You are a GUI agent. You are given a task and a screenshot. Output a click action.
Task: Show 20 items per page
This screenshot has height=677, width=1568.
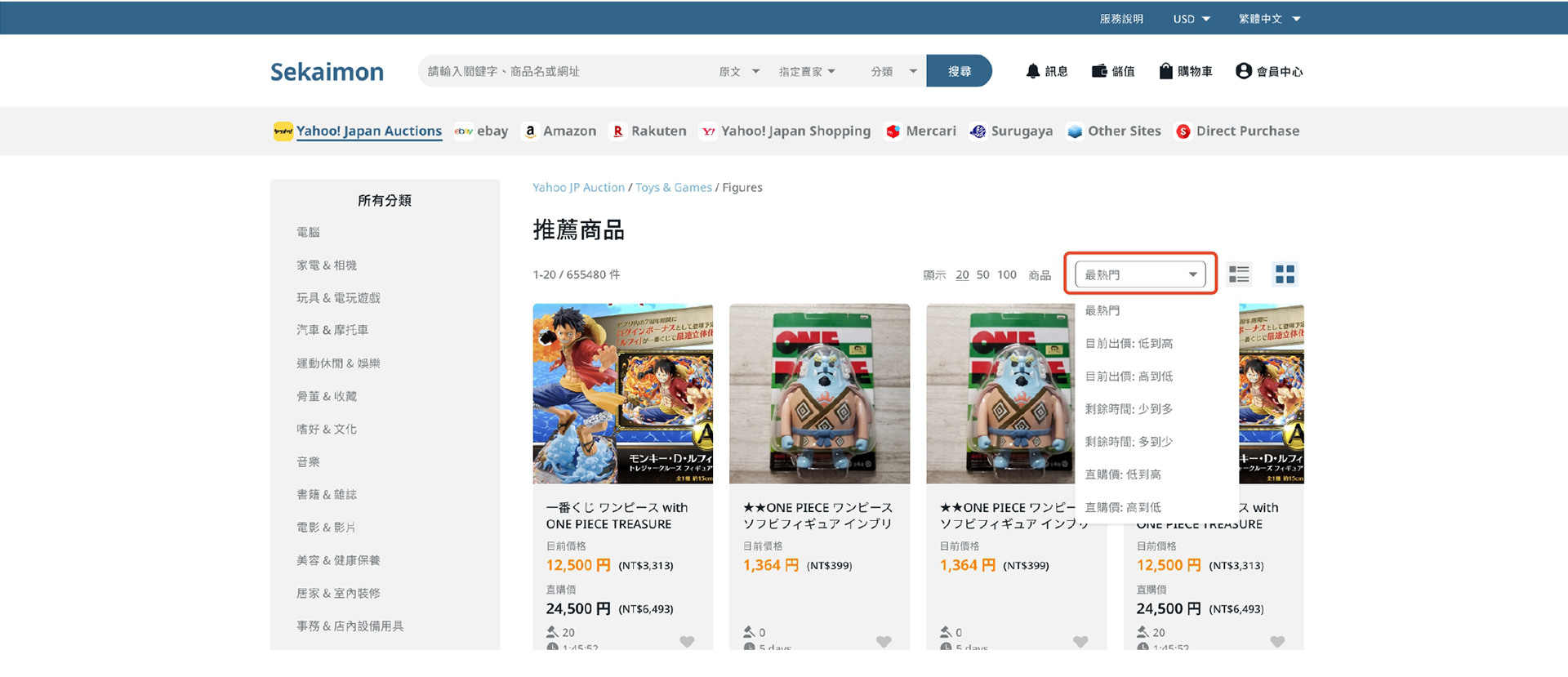pyautogui.click(x=962, y=275)
